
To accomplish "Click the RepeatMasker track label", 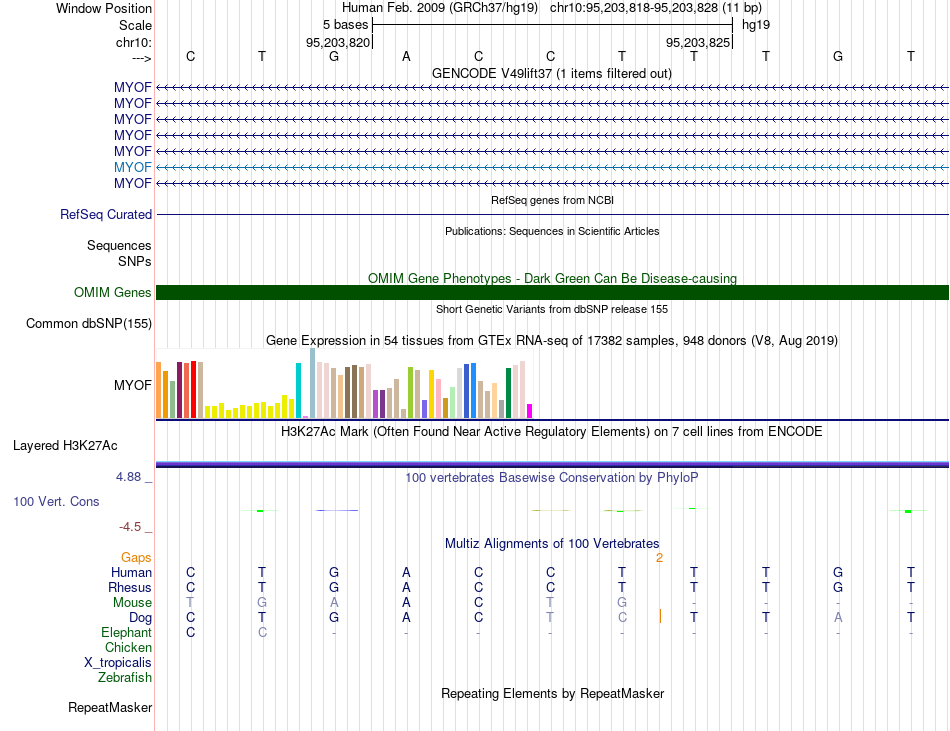I will click(110, 707).
